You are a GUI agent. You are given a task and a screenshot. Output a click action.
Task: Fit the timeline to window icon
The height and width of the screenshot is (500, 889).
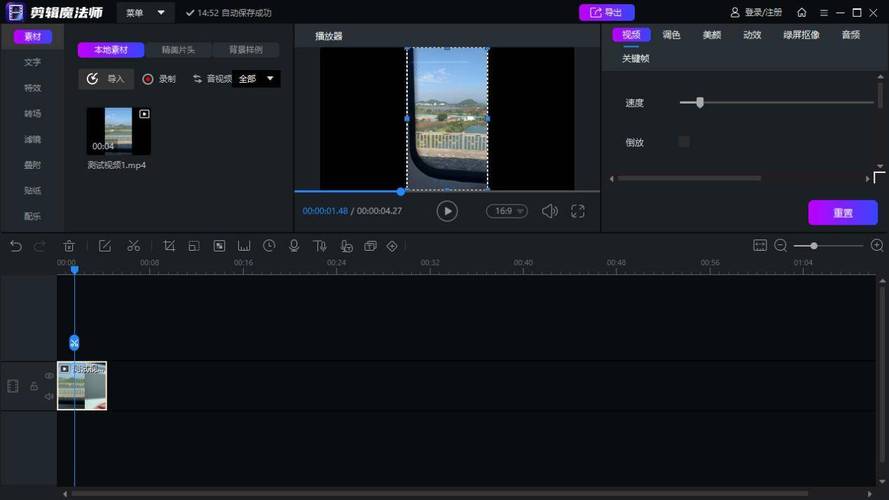(x=760, y=245)
